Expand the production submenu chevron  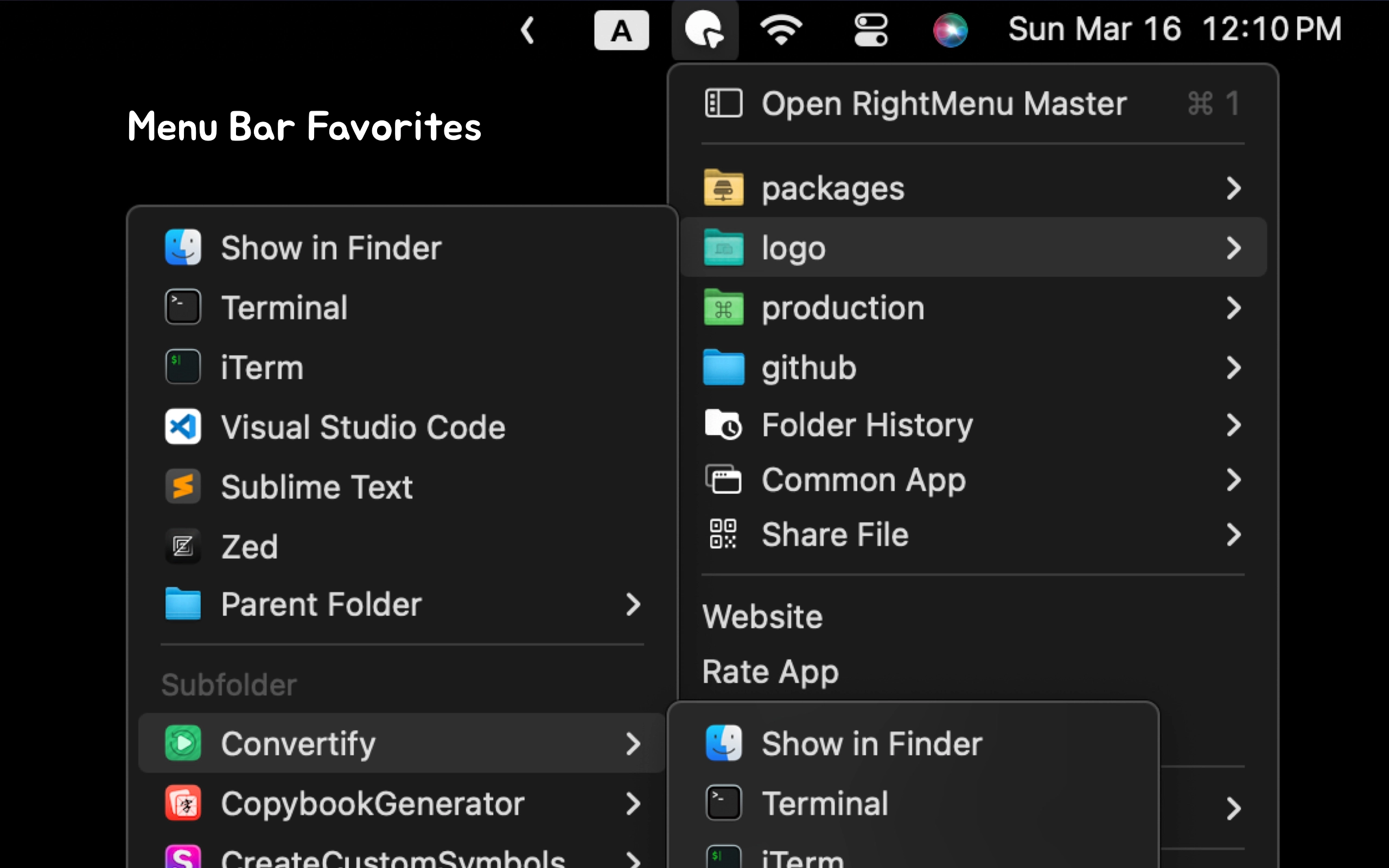1233,308
